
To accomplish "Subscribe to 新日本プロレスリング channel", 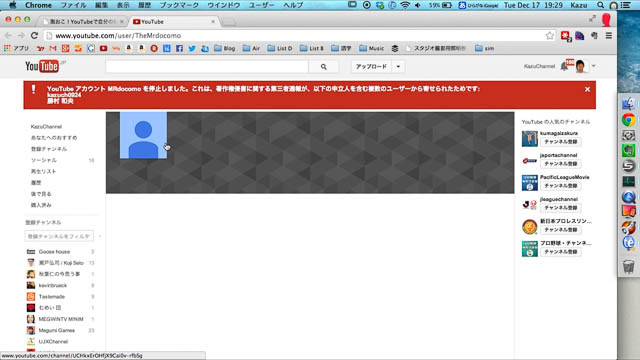I will point(560,230).
